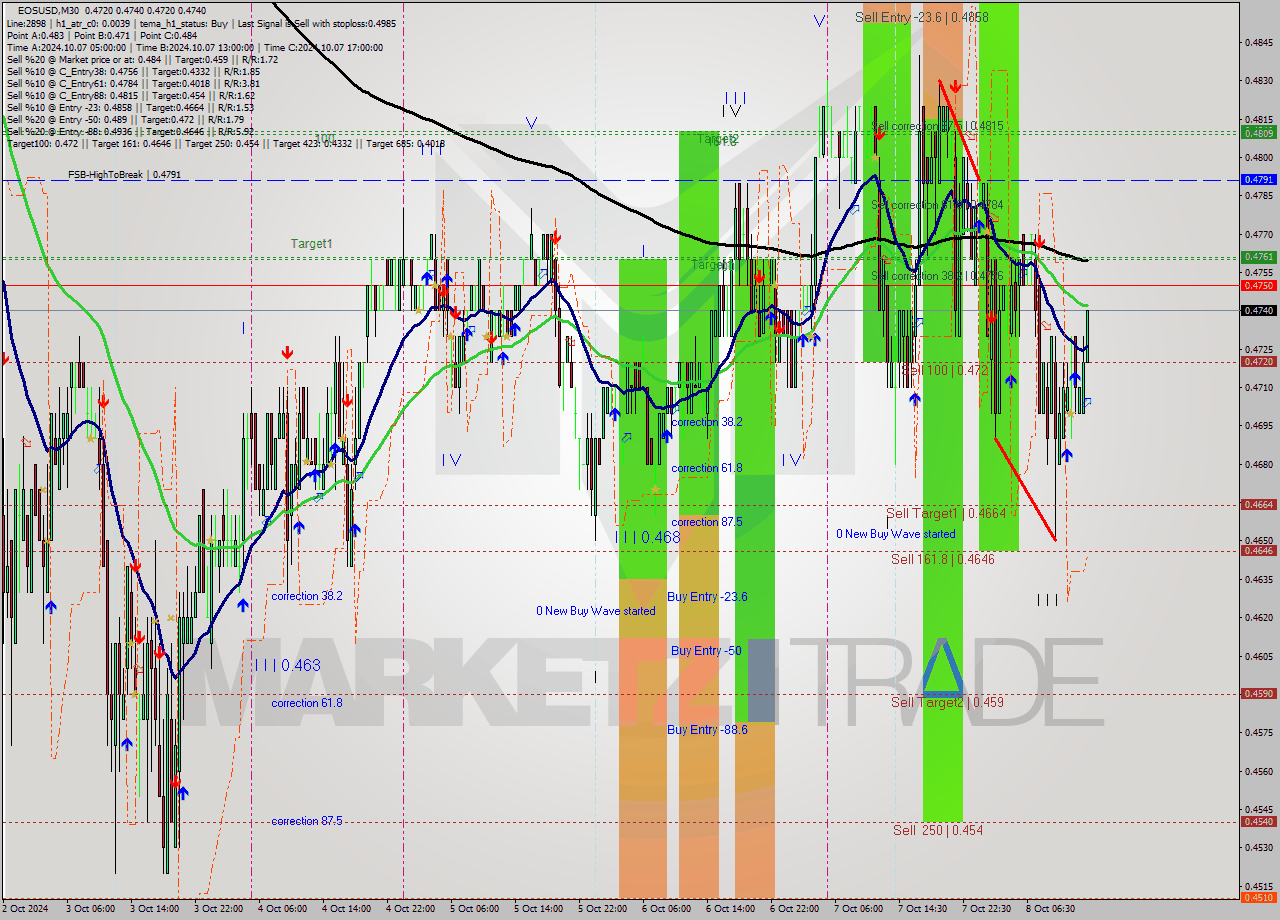Click the 0.4830 price scale value

1258,80
